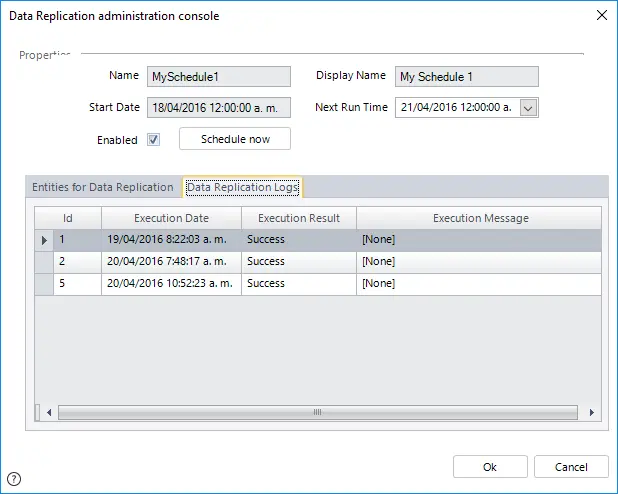Click execution date 19/04/2016 8:22:03 a. m.
Image resolution: width=618 pixels, height=494 pixels.
pyautogui.click(x=171, y=240)
